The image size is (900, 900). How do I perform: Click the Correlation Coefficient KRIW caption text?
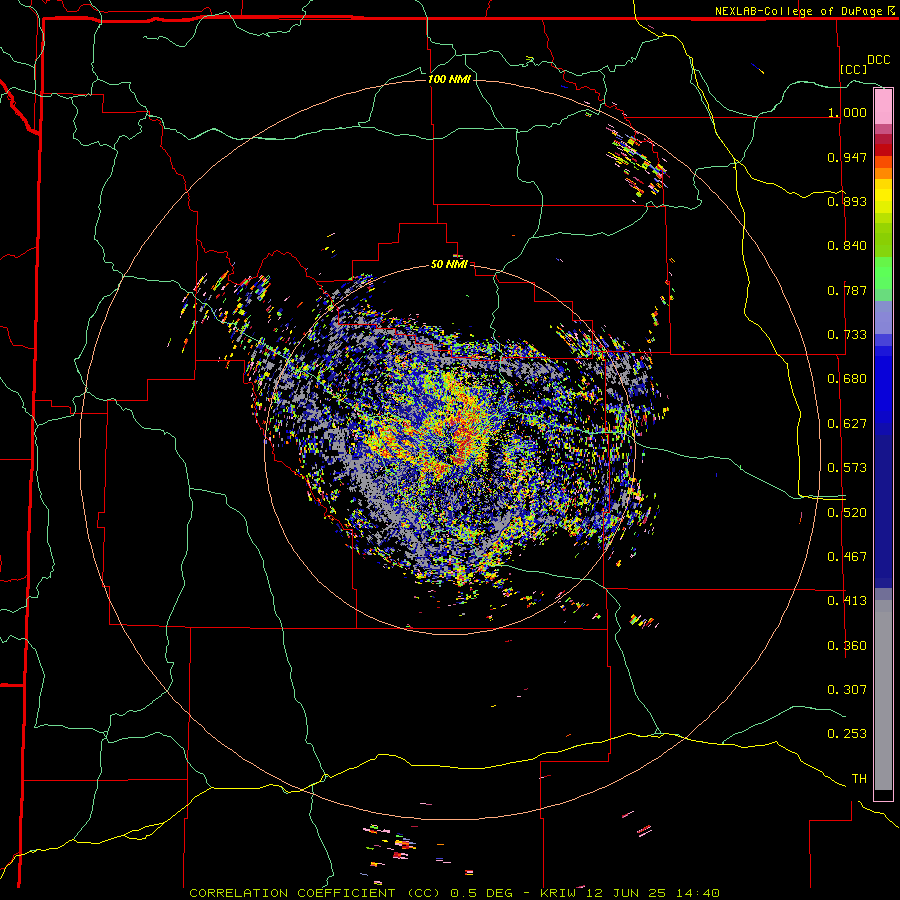point(454,893)
